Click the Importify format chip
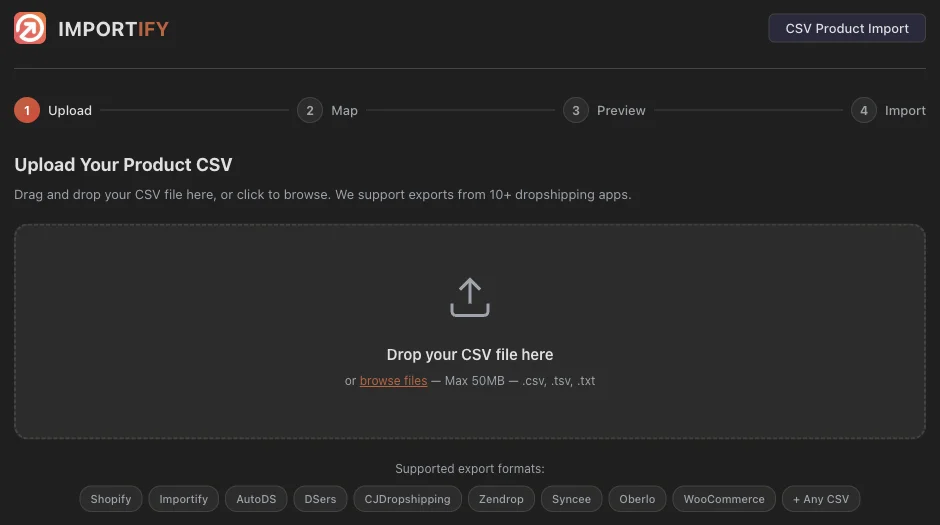Screen dimensions: 940x525 coord(183,499)
